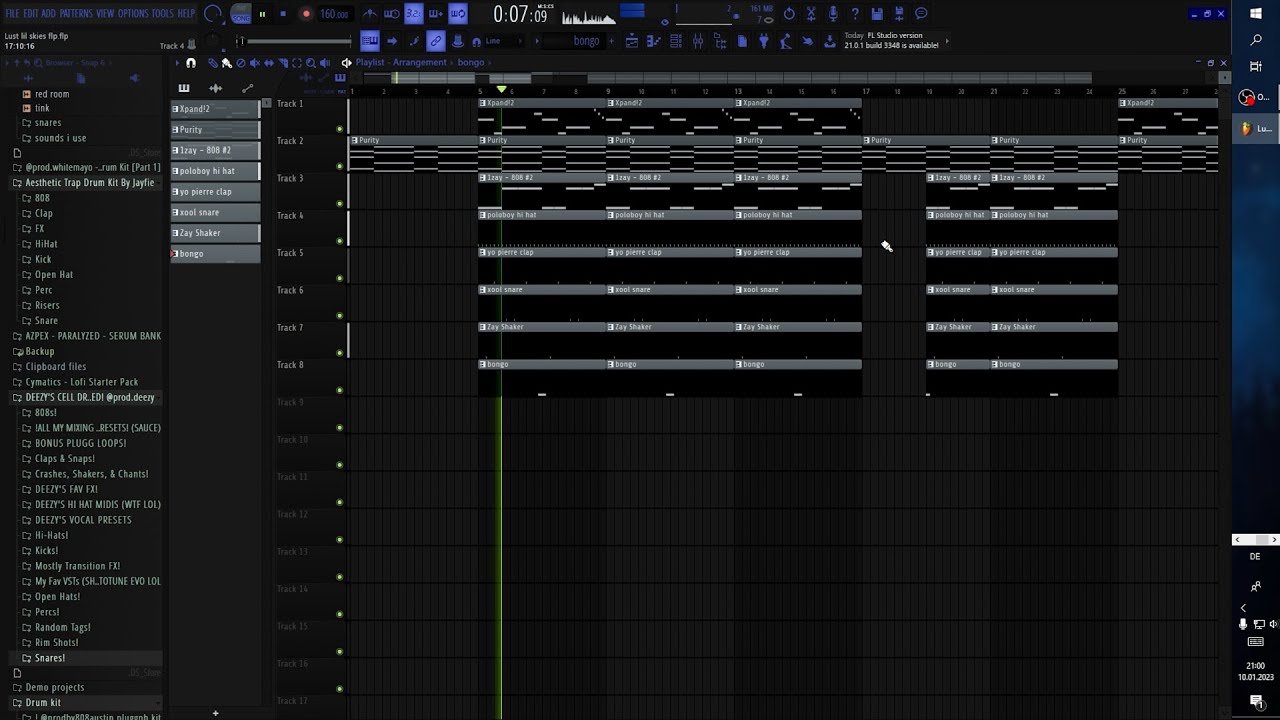Click the speech bubble info icon

pos(921,14)
